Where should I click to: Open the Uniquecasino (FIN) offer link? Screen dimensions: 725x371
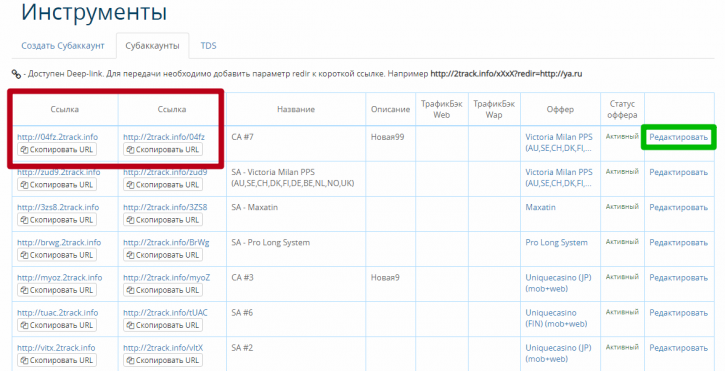[x=556, y=318]
